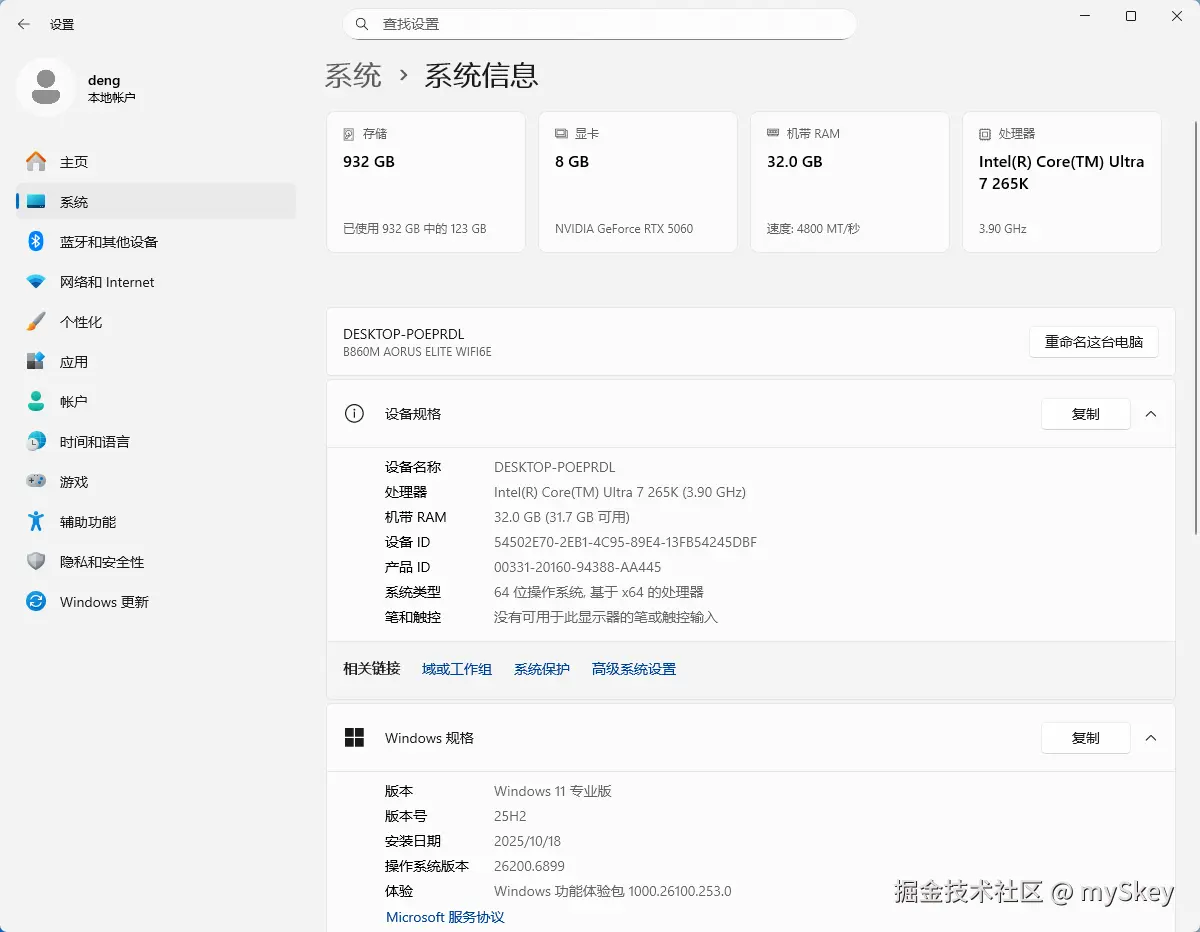Image resolution: width=1200 pixels, height=932 pixels.
Task: Open 个性化 settings page
Action: (x=156, y=322)
